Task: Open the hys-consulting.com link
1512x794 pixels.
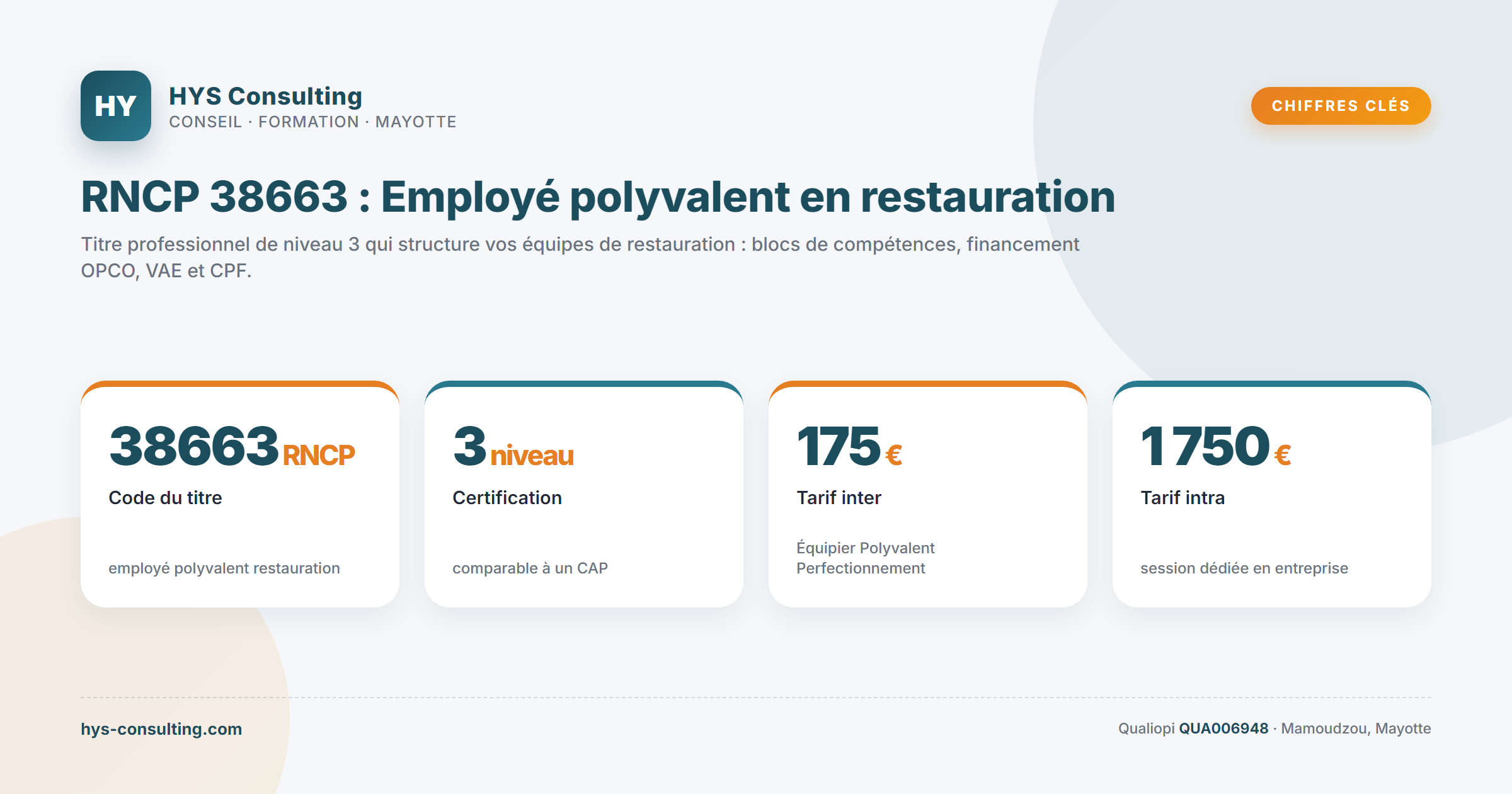Action: 161,728
